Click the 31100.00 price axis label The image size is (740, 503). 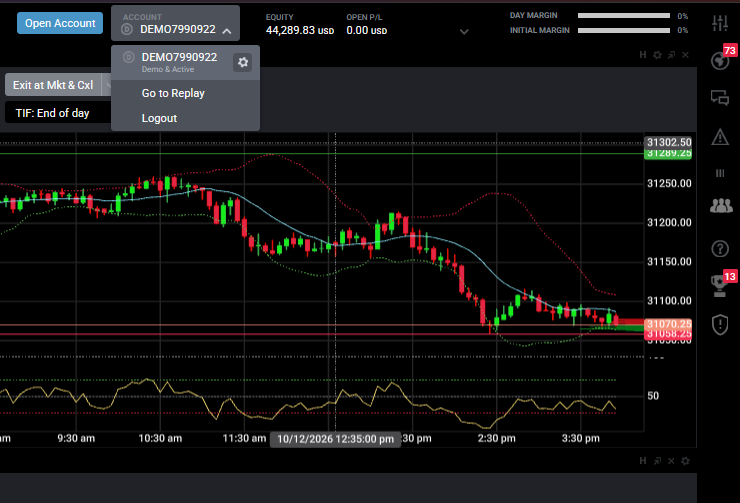[669, 301]
